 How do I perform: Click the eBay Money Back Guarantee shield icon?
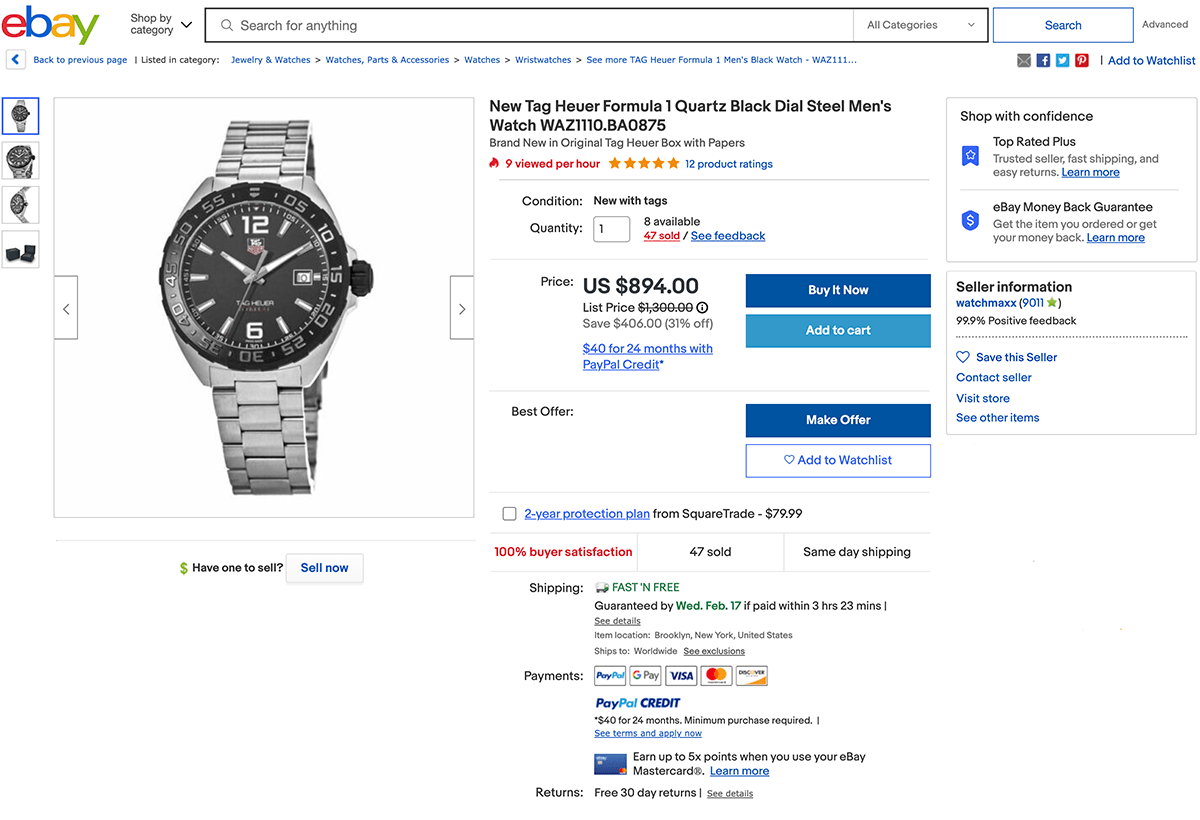click(x=969, y=220)
